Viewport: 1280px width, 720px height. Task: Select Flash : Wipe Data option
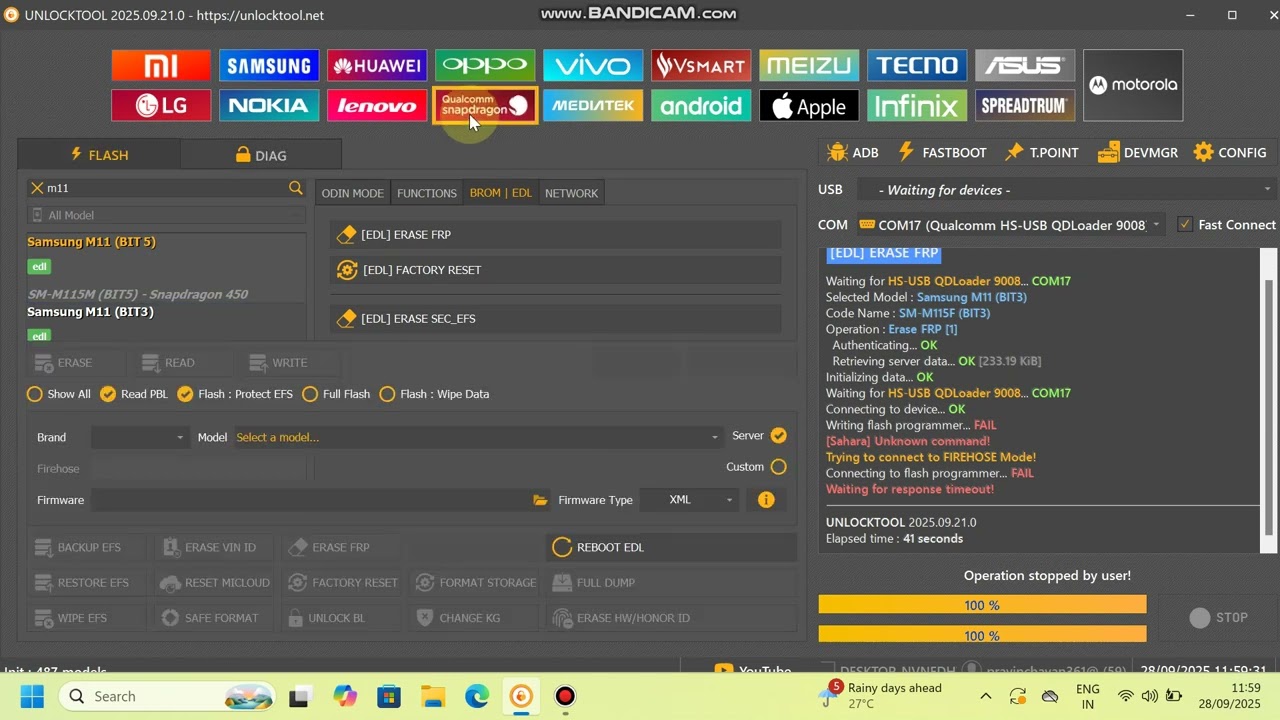pos(434,394)
